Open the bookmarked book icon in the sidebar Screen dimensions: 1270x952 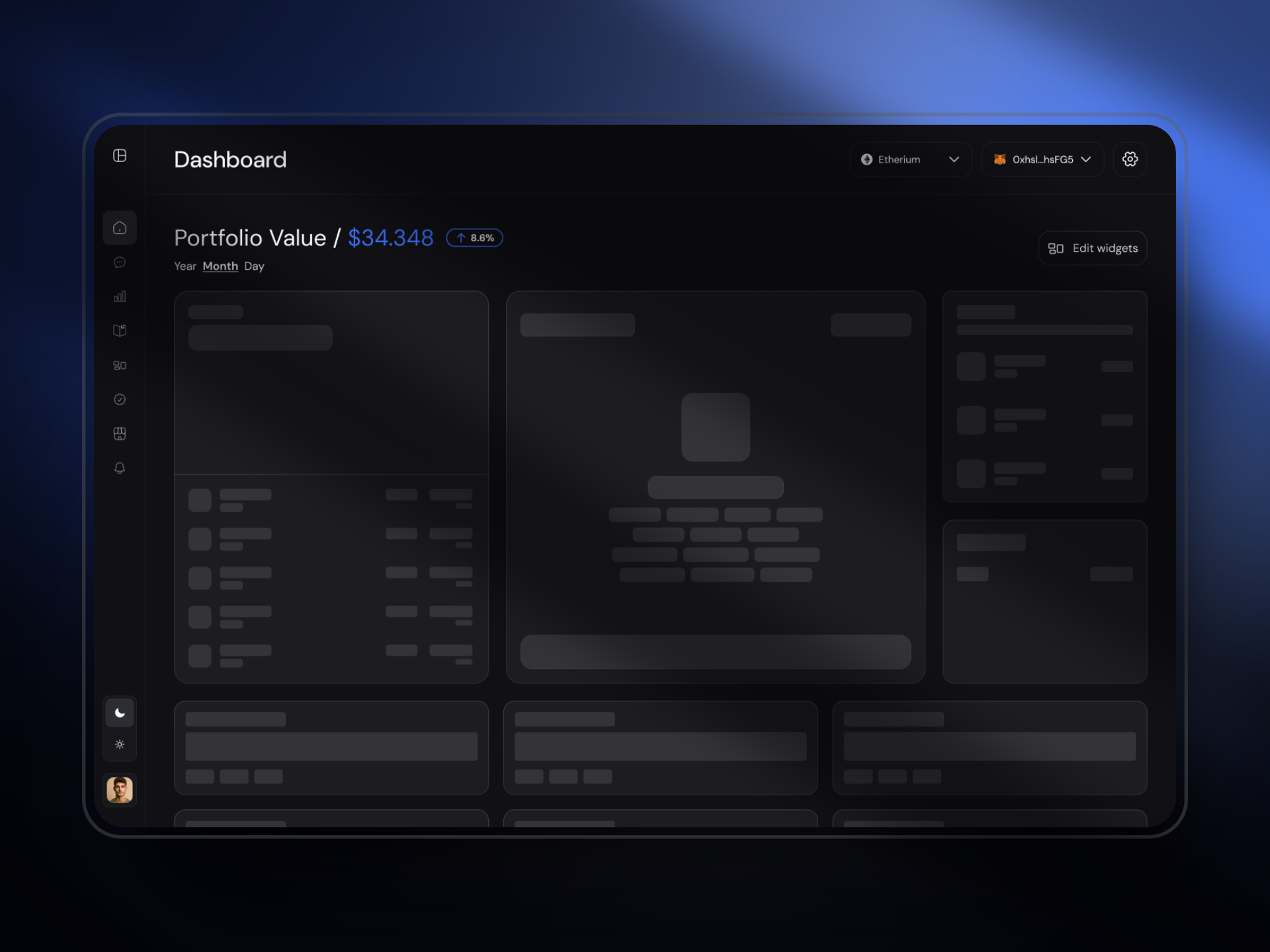point(120,331)
